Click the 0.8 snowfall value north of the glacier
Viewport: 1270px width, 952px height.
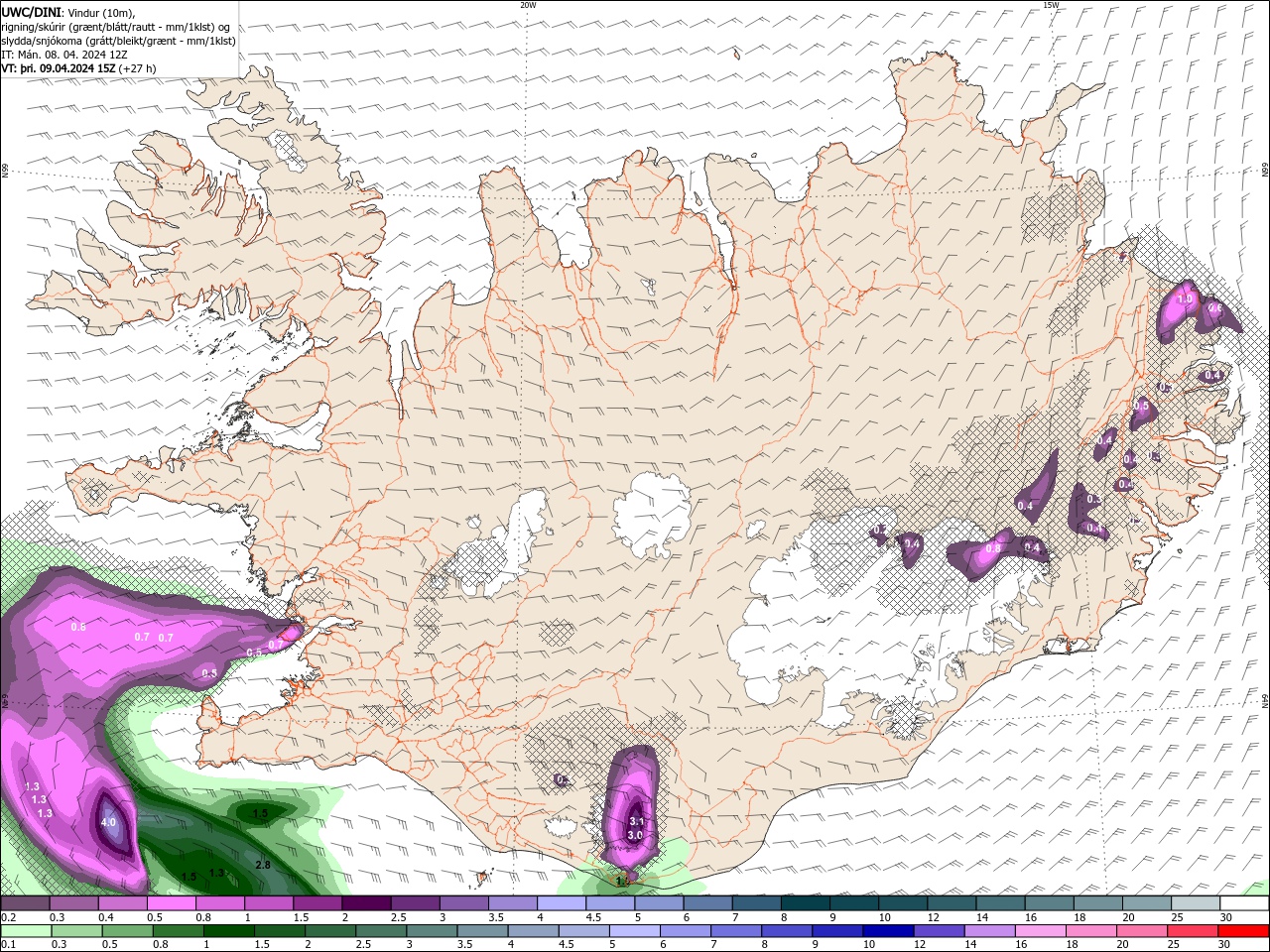(x=992, y=548)
